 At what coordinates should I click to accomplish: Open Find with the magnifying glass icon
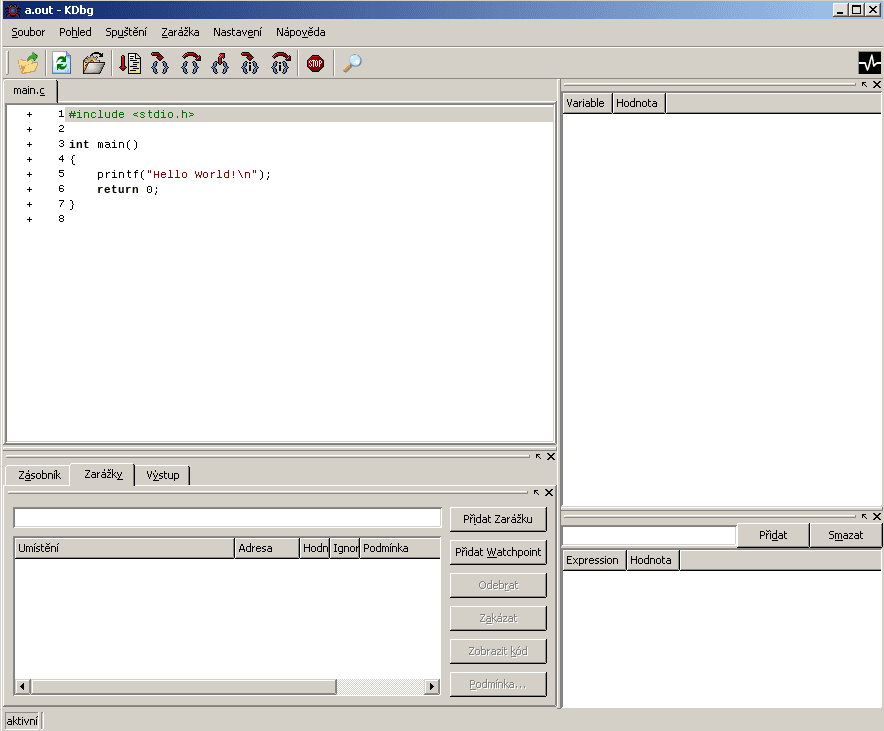pos(352,63)
